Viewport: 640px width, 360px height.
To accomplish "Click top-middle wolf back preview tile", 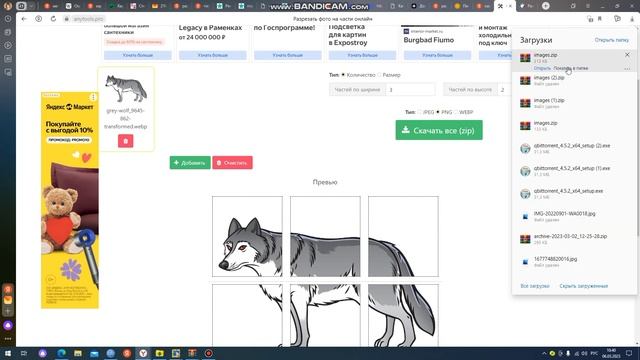I will pos(325,236).
